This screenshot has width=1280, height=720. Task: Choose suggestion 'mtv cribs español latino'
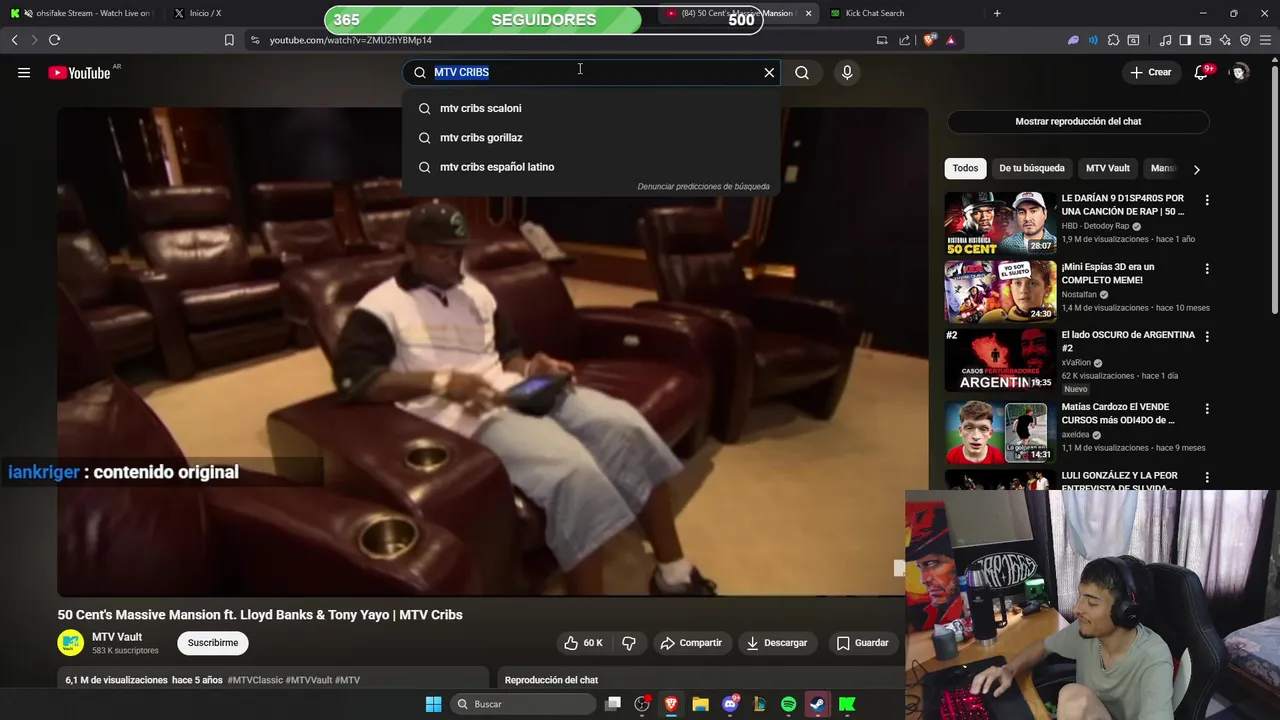coord(591,167)
